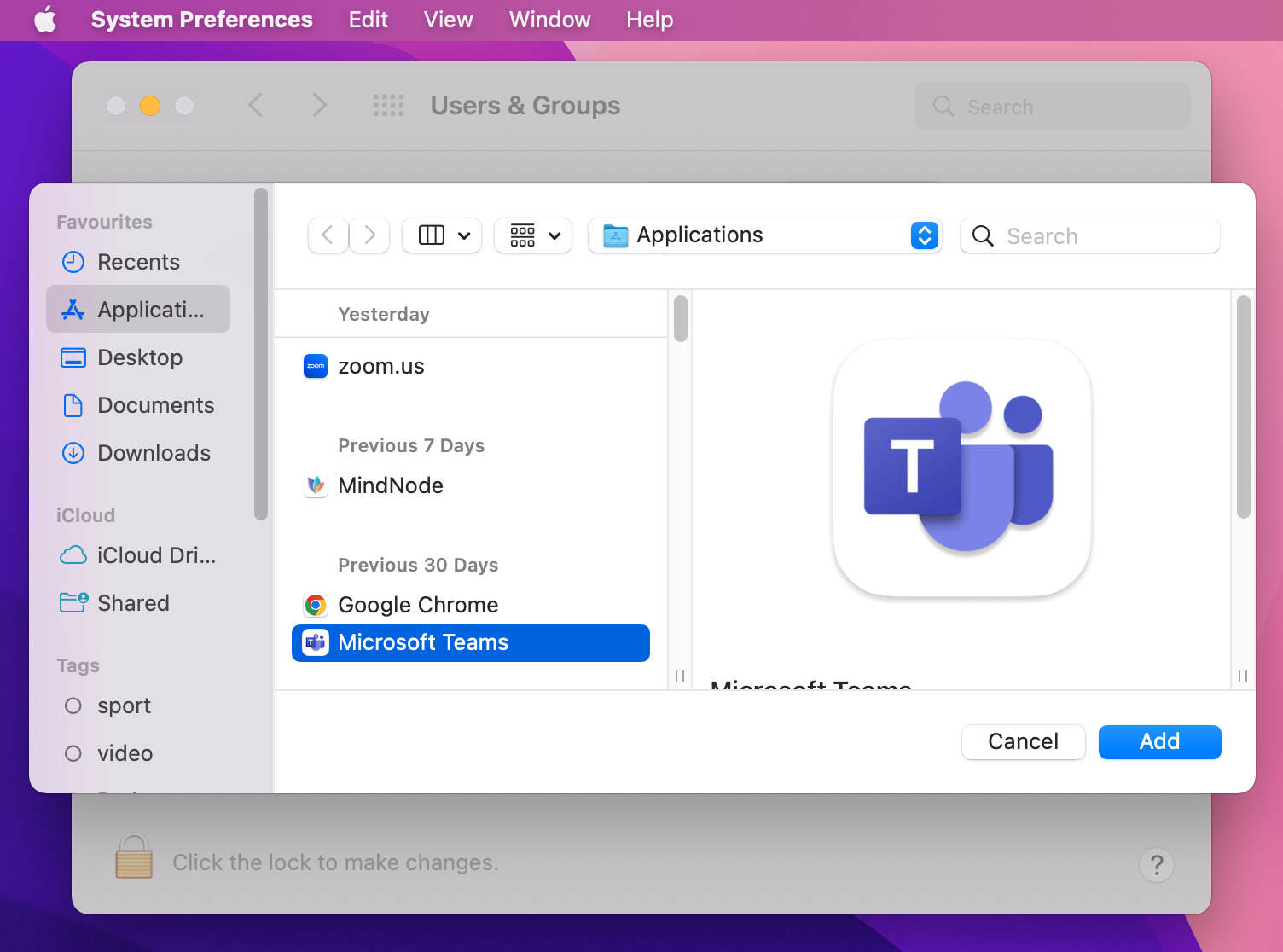Open the Shared folder in sidebar

pyautogui.click(x=138, y=603)
